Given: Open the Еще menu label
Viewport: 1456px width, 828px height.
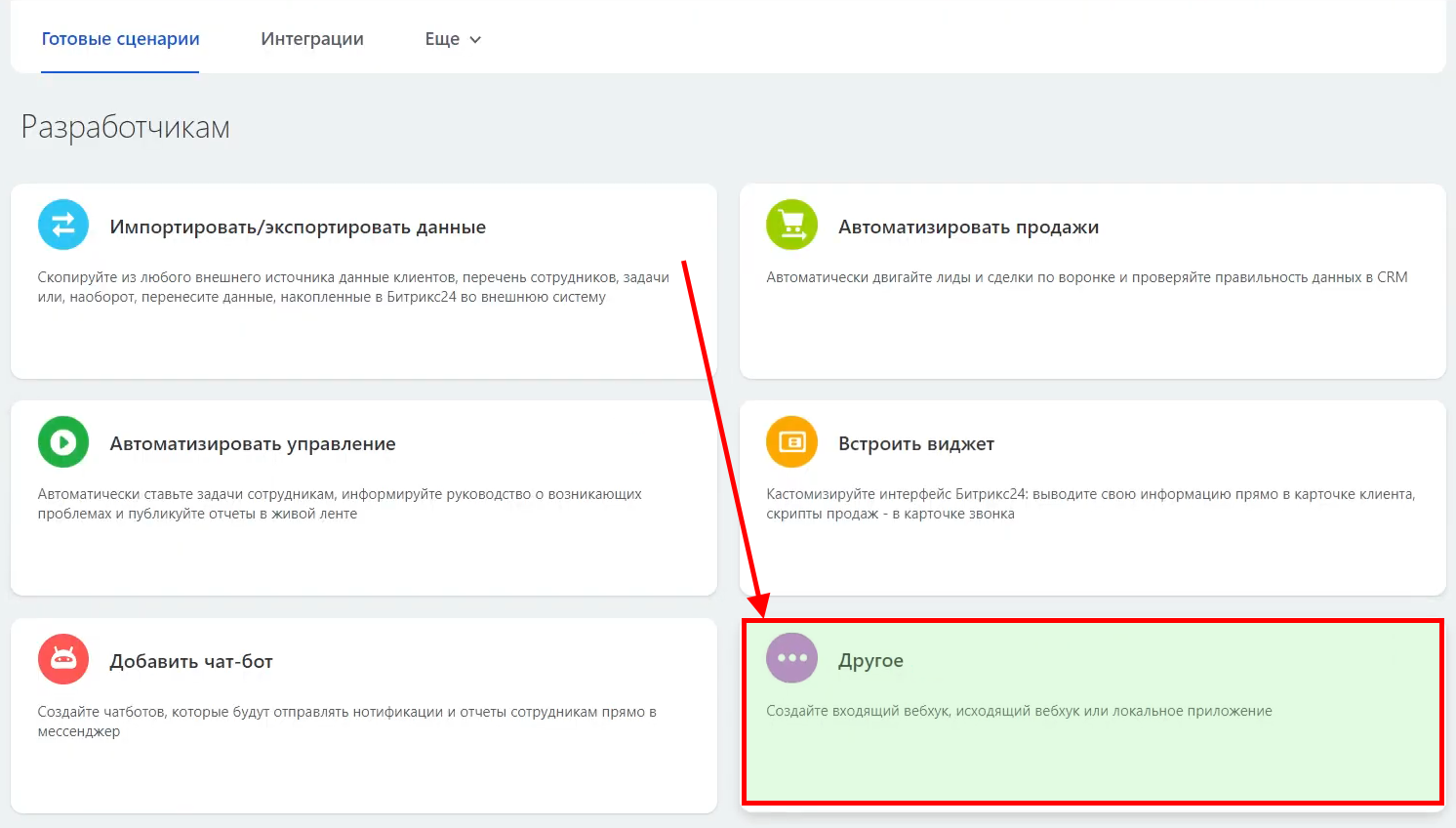Looking at the screenshot, I should click(x=442, y=39).
